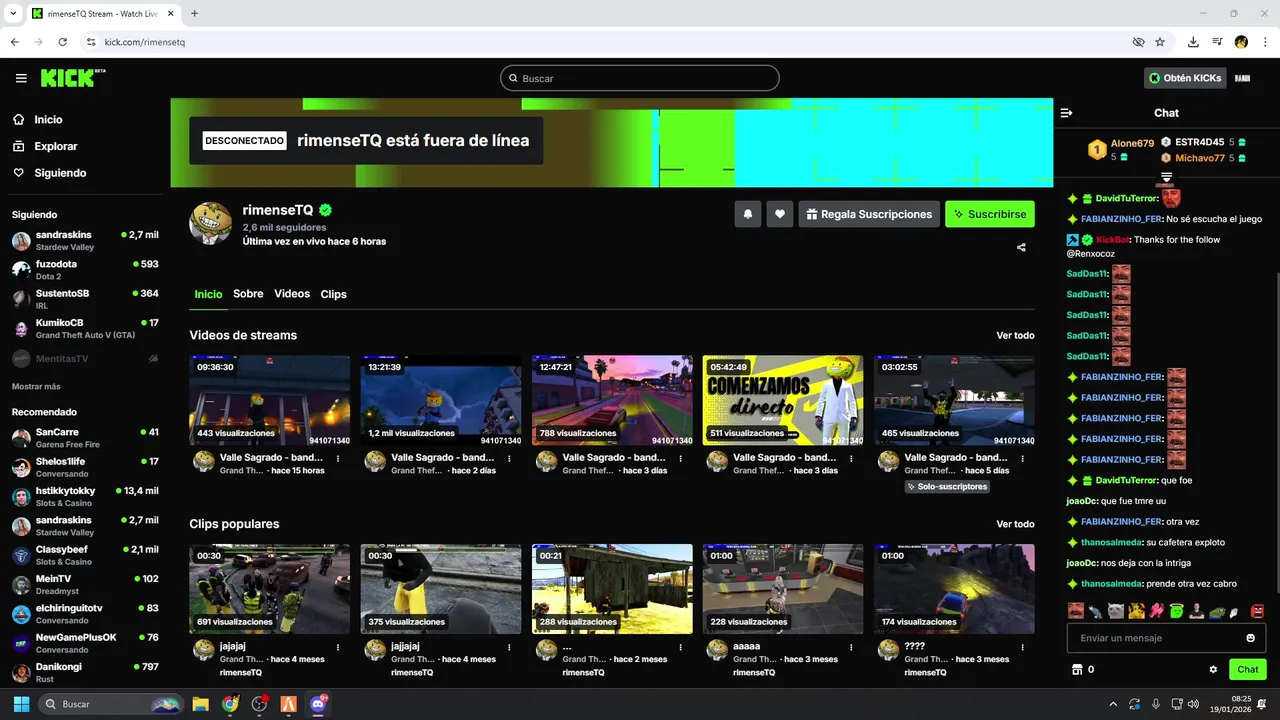
Task: Select the Sobre tab
Action: 248,294
